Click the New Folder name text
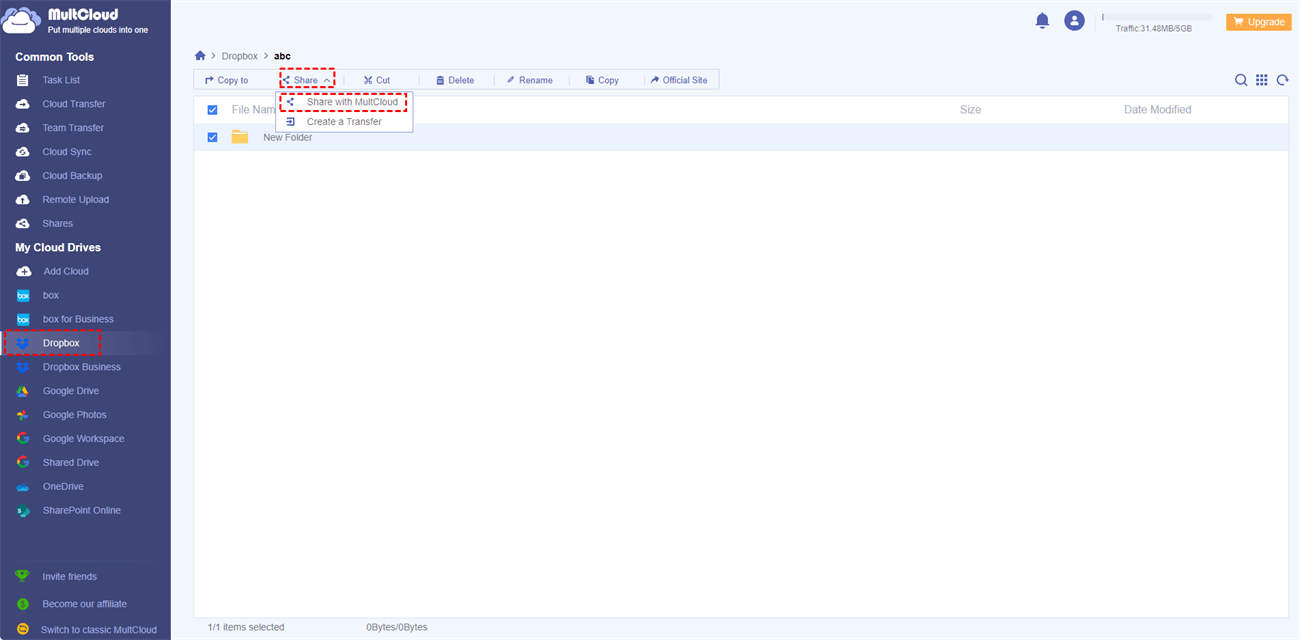1300x640 pixels. (x=288, y=137)
